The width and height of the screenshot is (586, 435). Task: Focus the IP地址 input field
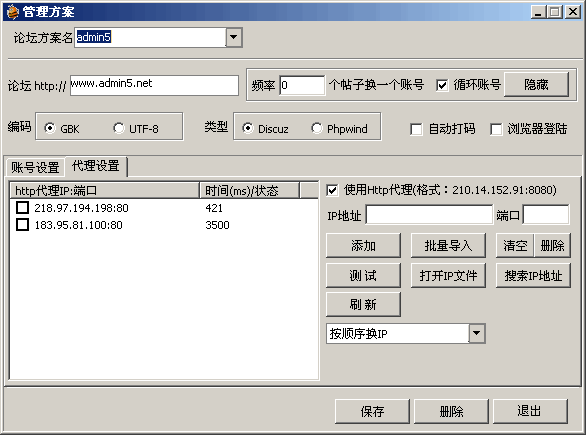429,215
